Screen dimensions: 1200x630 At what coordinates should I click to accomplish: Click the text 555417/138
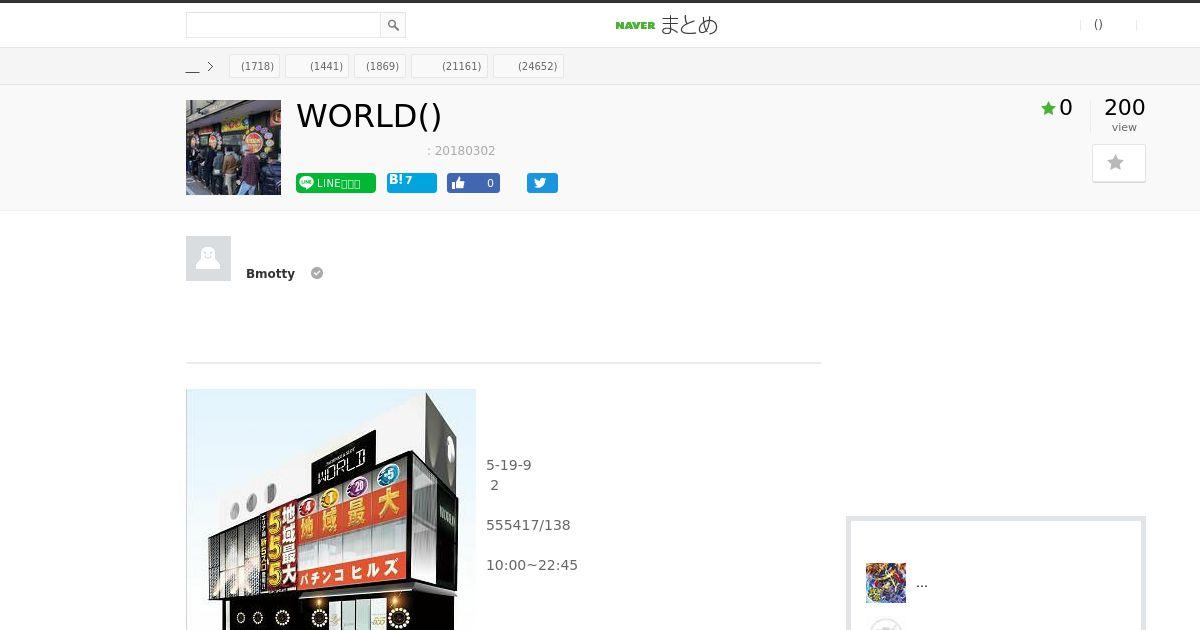(x=528, y=525)
